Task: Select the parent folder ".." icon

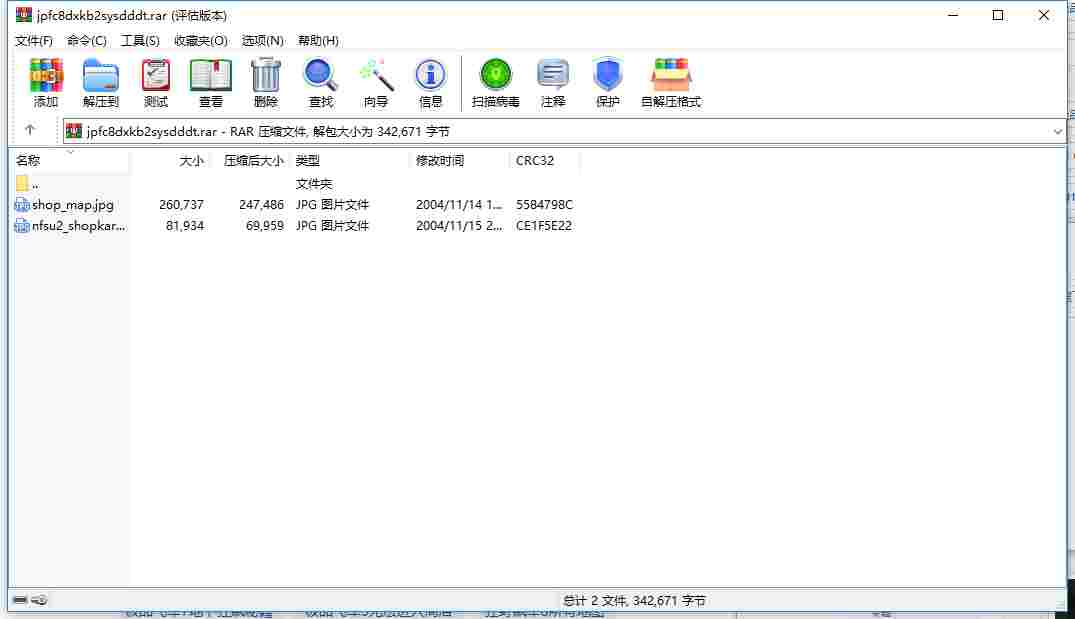Action: pos(22,184)
